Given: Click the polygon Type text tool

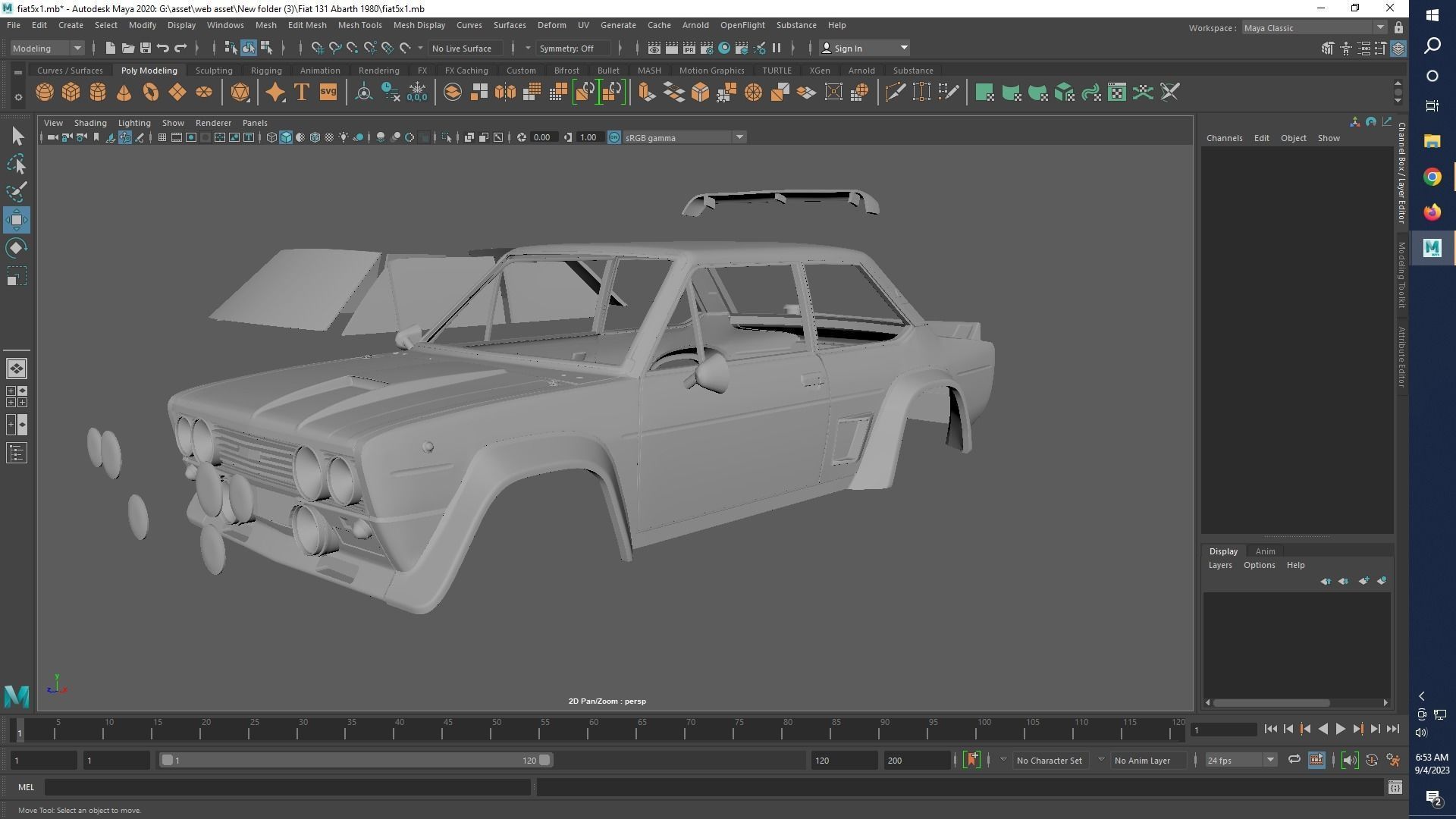Looking at the screenshot, I should click(x=302, y=93).
